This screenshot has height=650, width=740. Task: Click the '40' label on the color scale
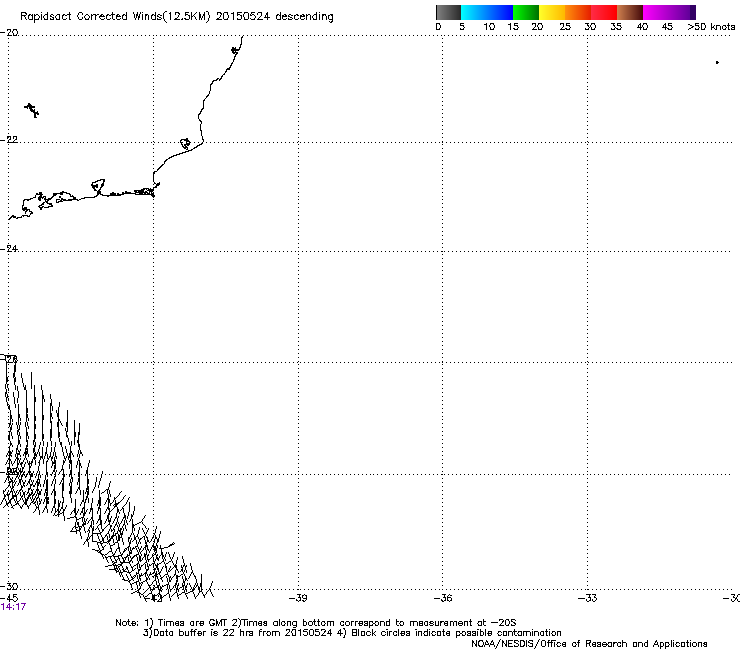pyautogui.click(x=642, y=27)
